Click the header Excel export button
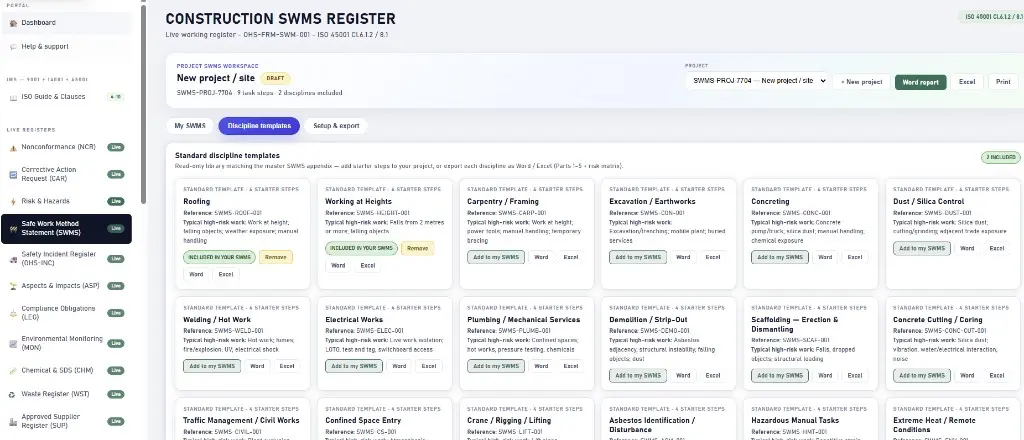 [x=967, y=82]
